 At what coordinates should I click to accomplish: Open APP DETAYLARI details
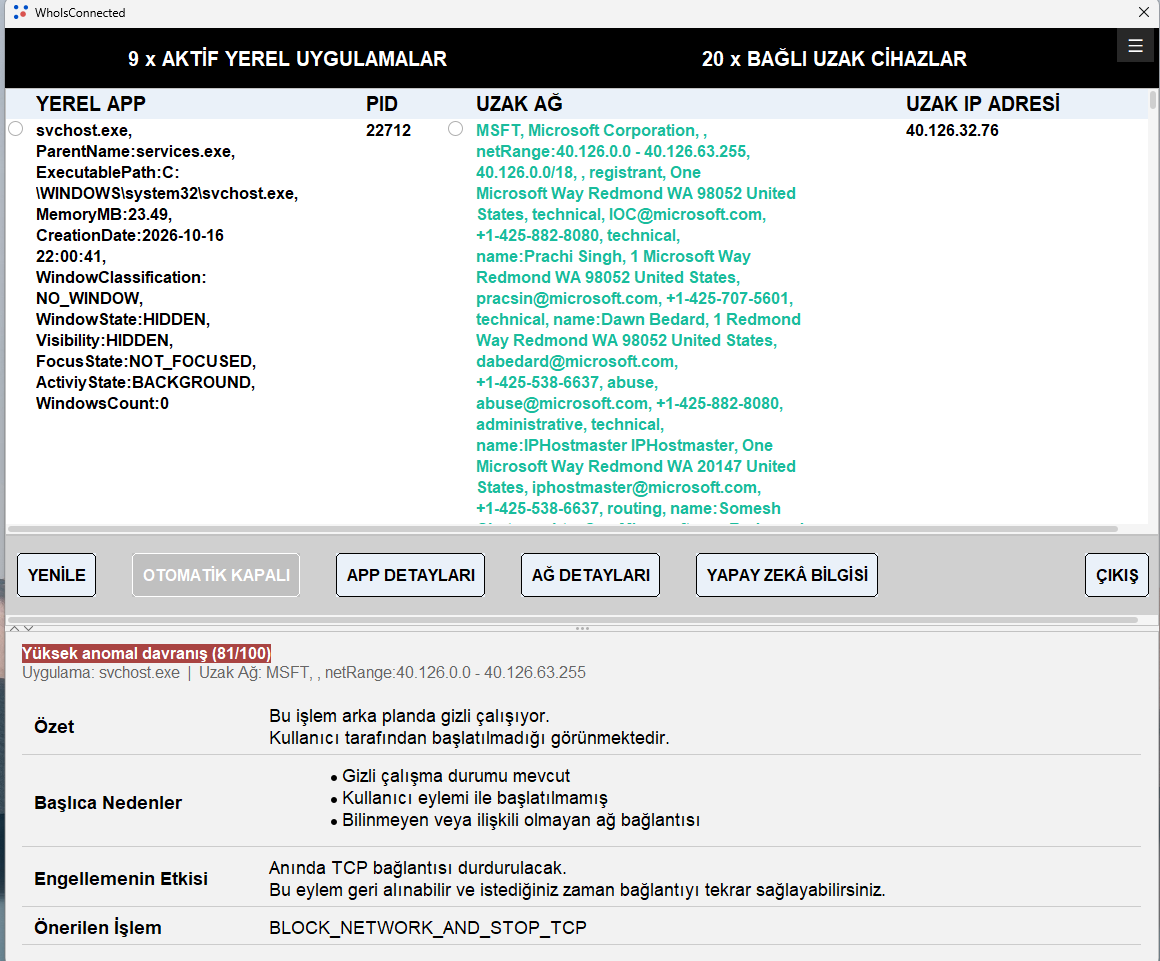click(x=411, y=575)
